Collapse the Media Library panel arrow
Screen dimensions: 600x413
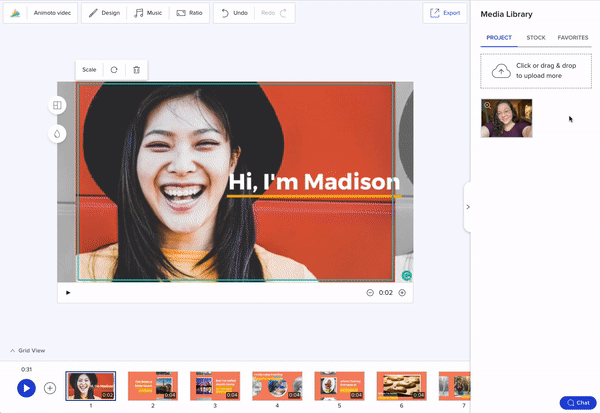468,207
